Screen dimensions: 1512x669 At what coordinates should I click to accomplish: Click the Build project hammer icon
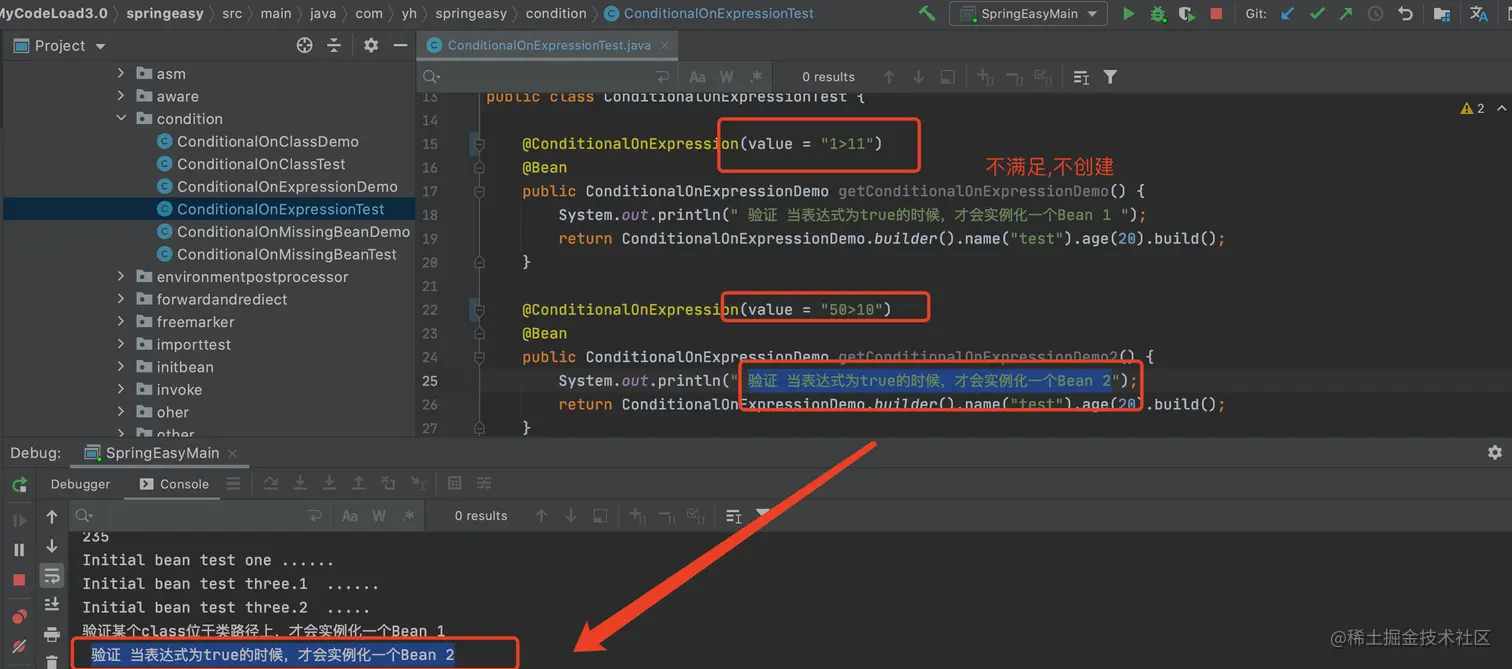coord(927,14)
